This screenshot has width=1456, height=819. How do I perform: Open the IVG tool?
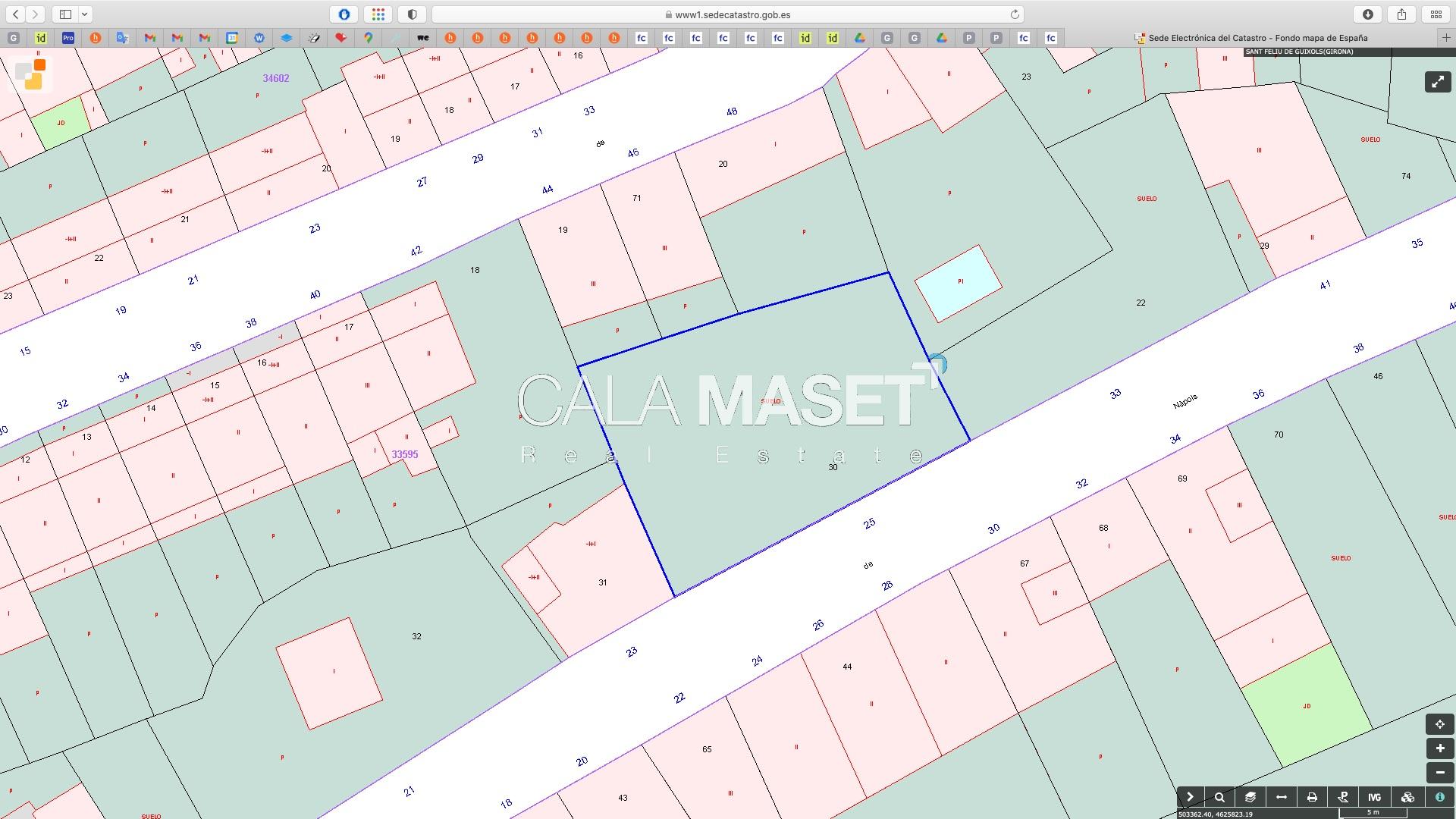click(1374, 797)
